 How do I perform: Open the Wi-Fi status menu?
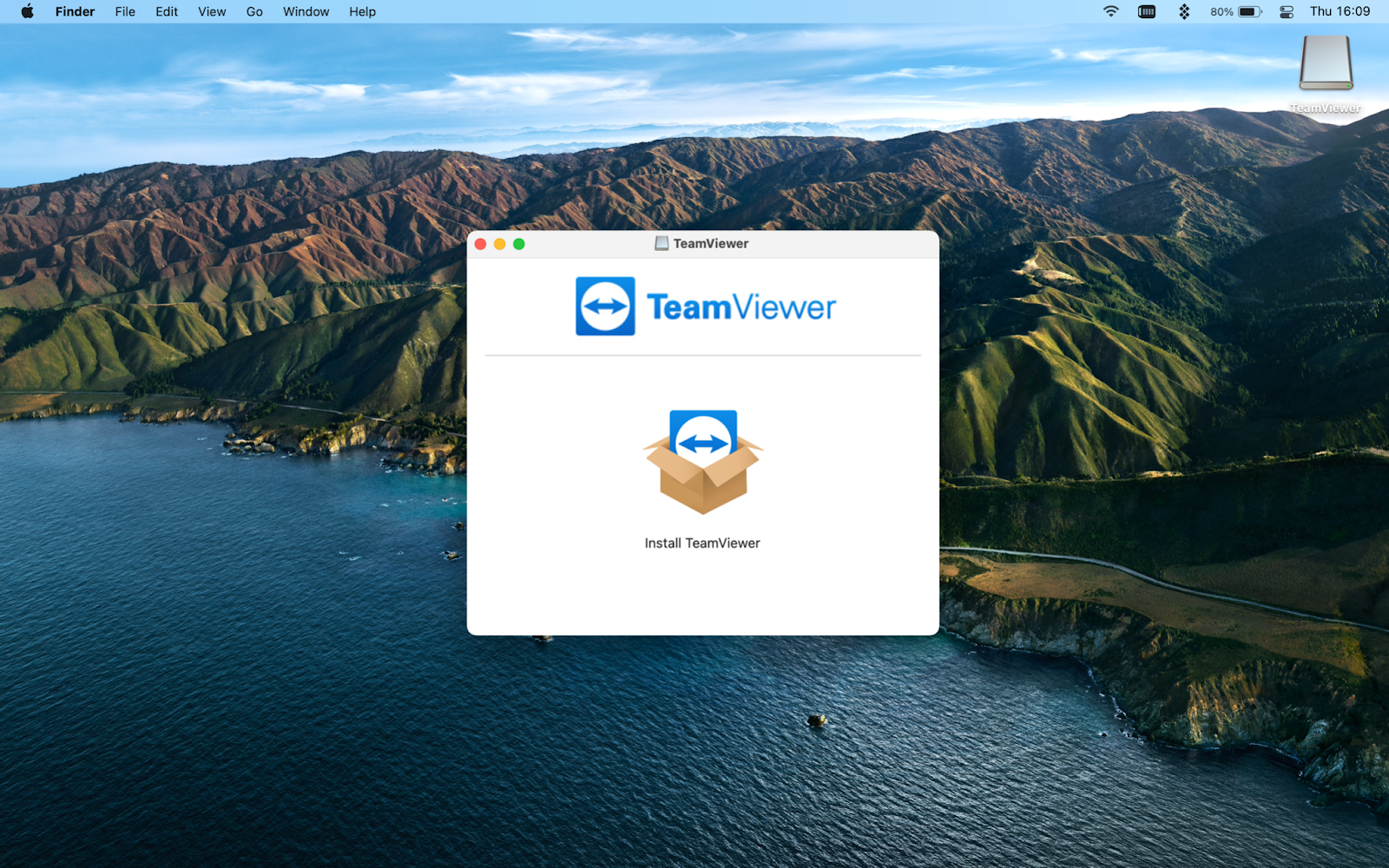coord(1110,11)
